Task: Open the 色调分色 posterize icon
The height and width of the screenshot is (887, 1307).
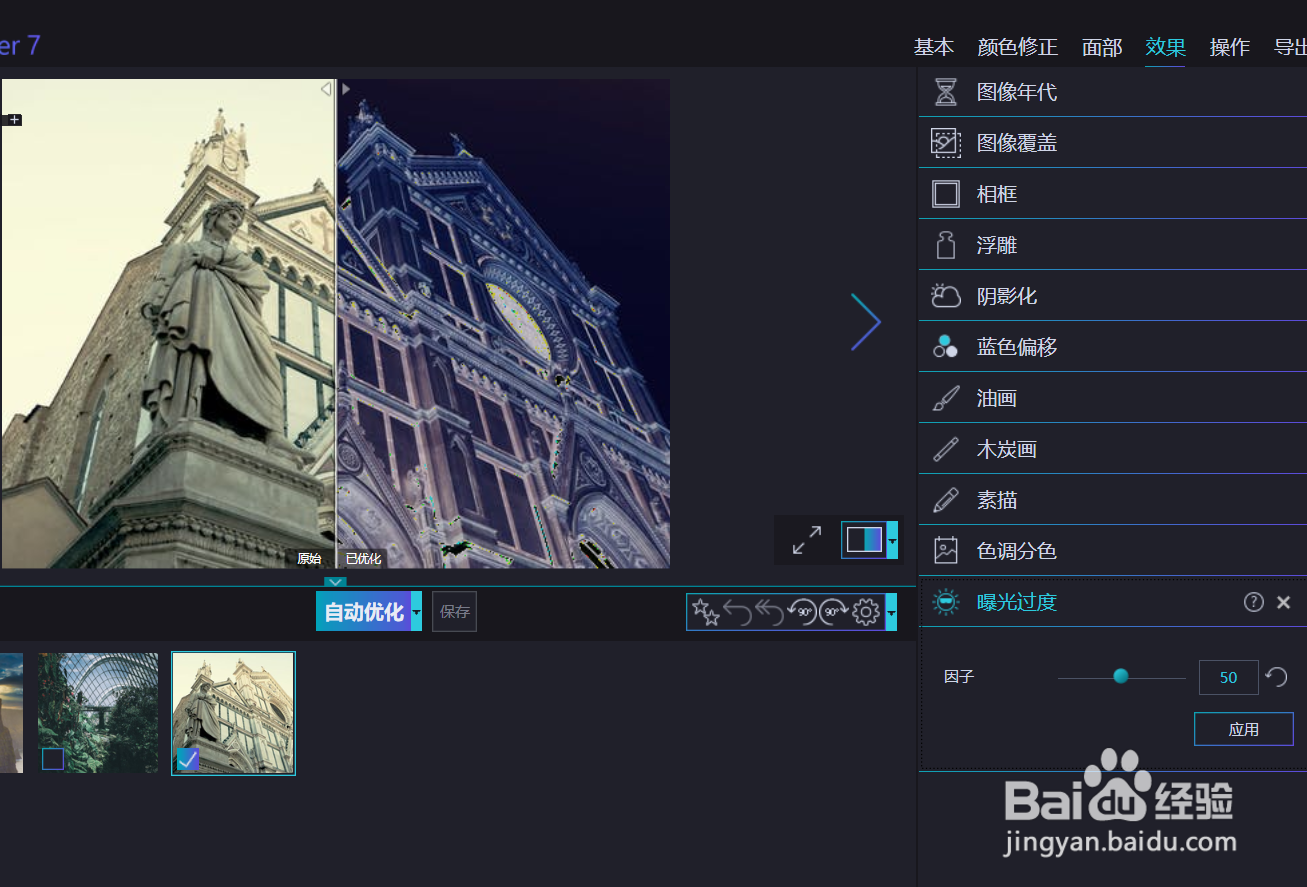Action: coord(945,551)
